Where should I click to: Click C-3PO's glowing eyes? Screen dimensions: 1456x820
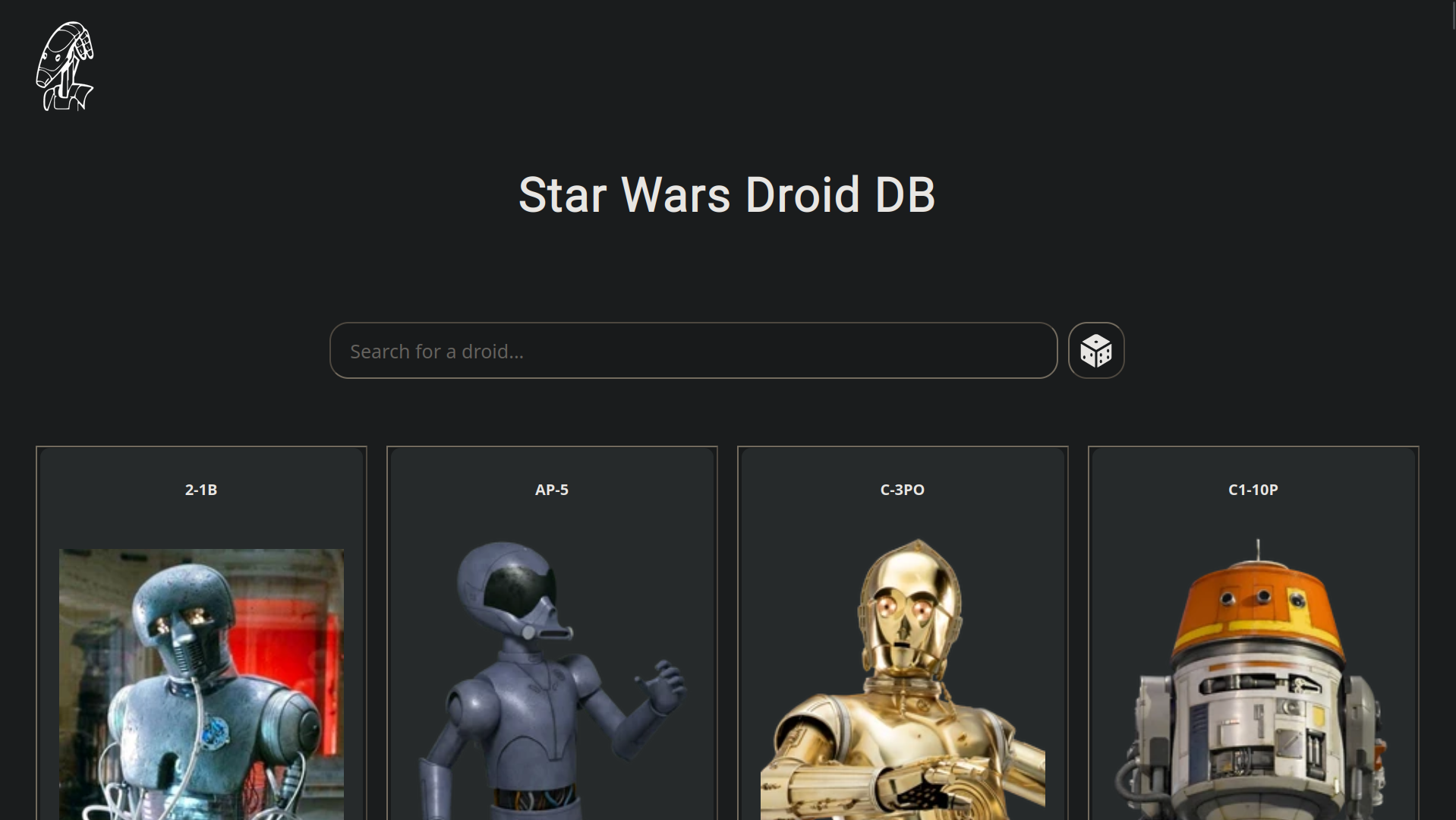(x=903, y=608)
